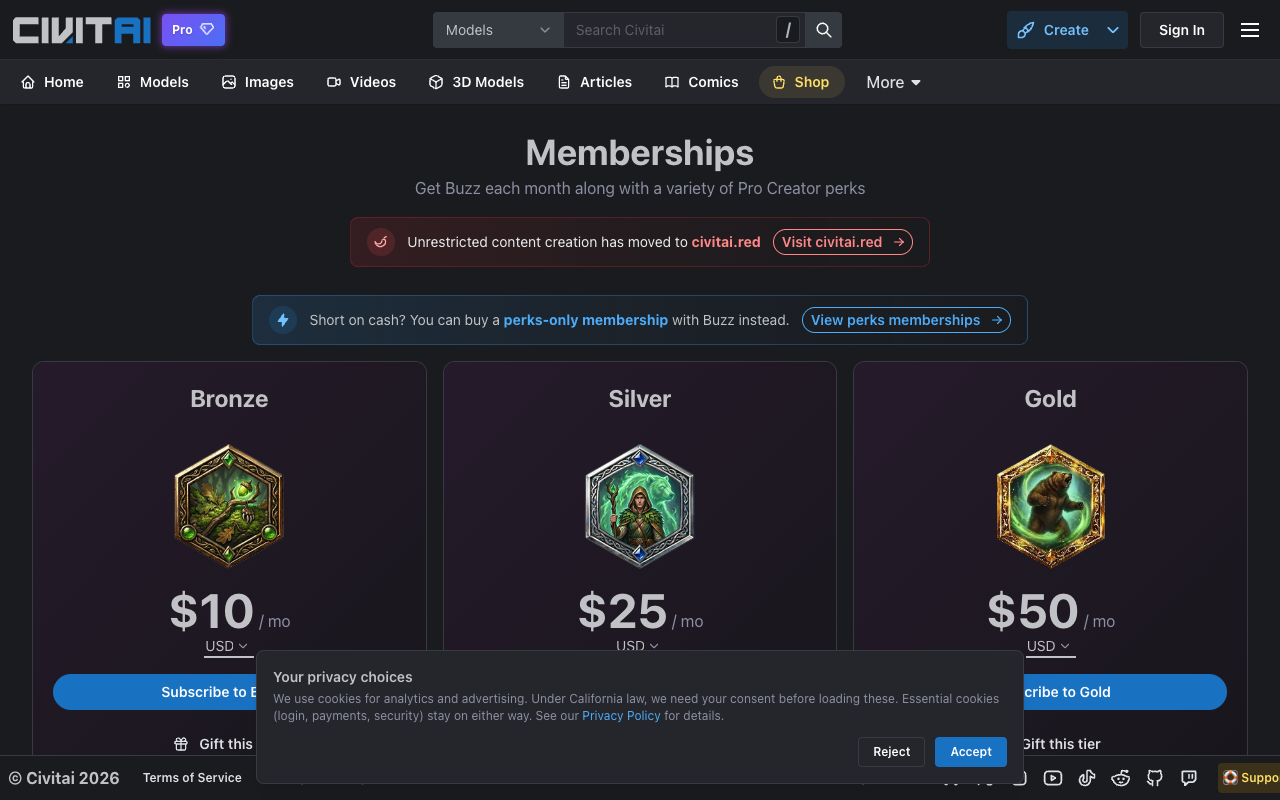The width and height of the screenshot is (1280, 800).
Task: Click the search magnifier icon
Action: 824,30
